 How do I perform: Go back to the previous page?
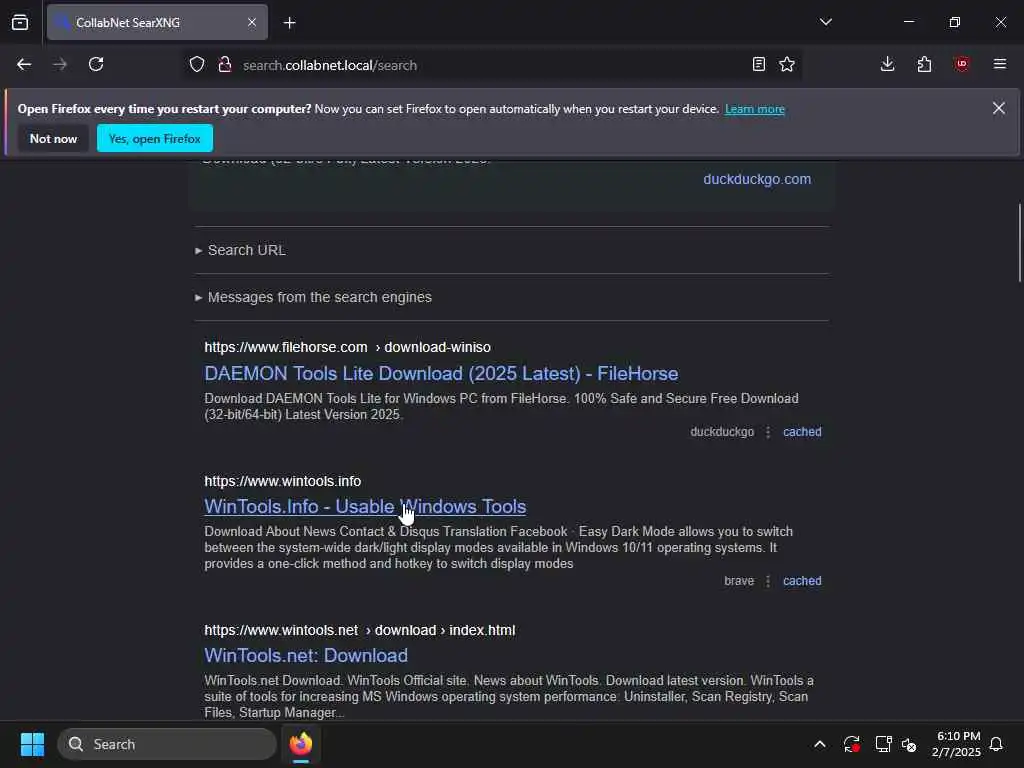[x=24, y=65]
